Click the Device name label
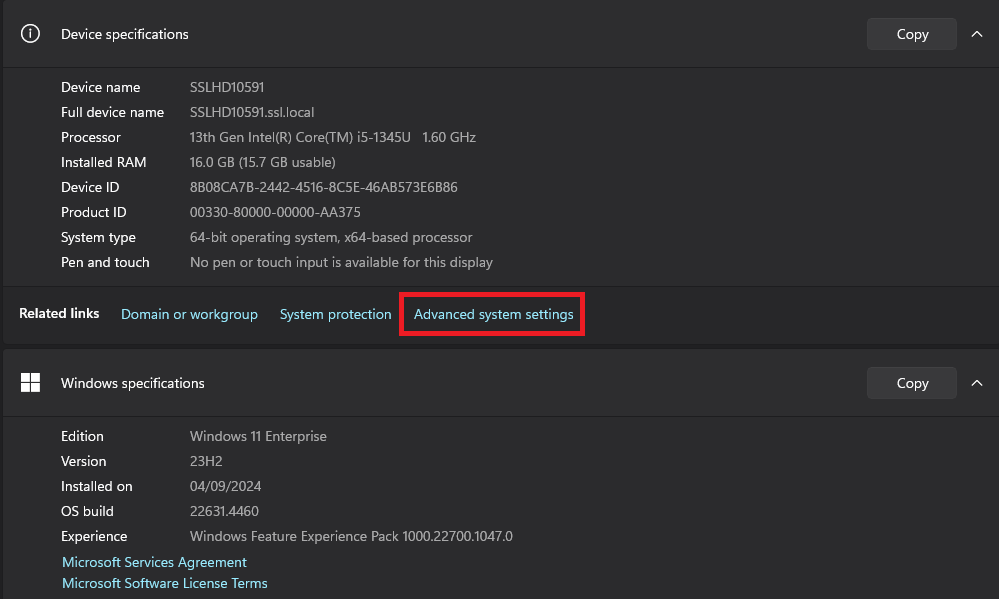 pyautogui.click(x=101, y=87)
